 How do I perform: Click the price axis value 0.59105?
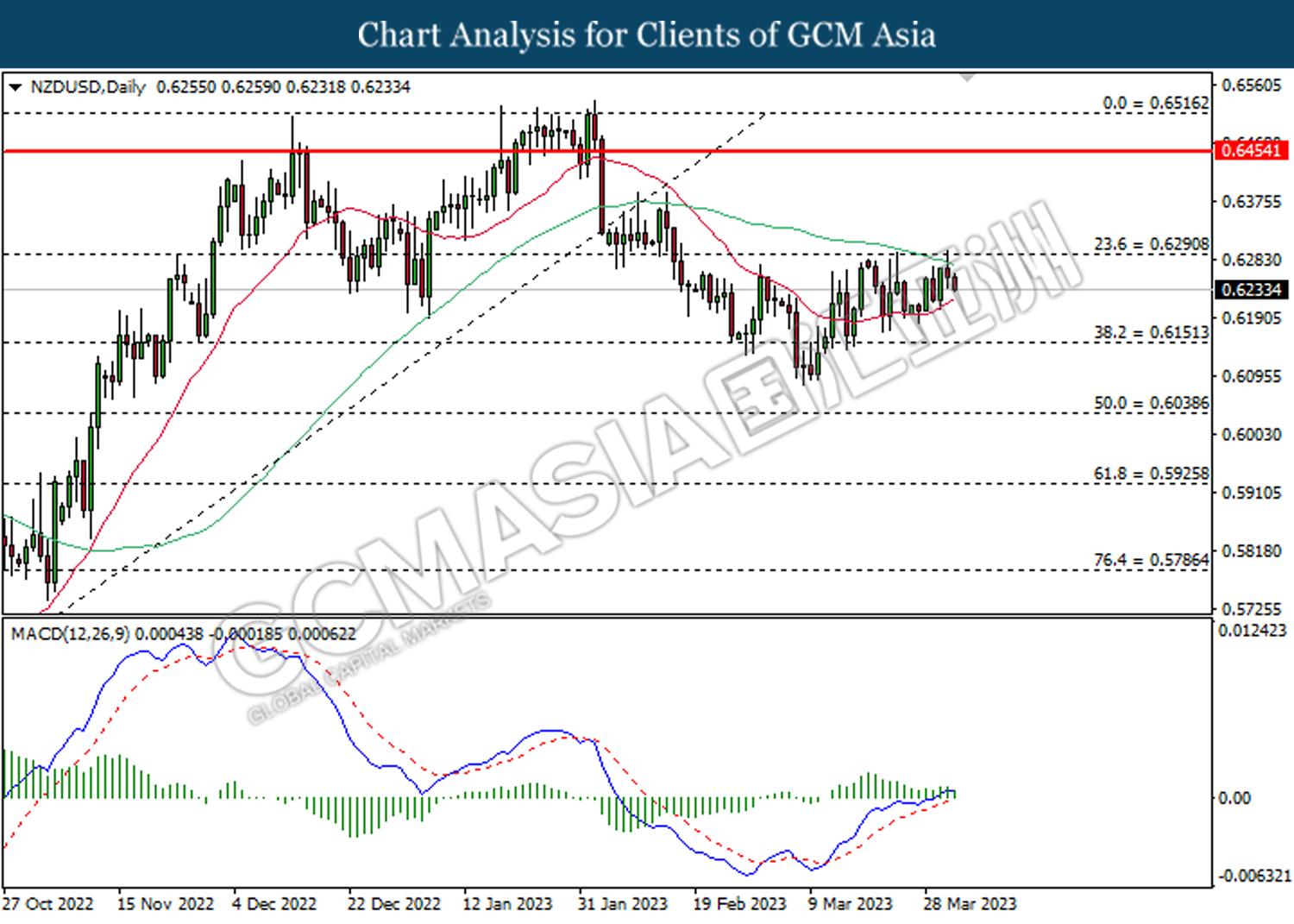1252,493
